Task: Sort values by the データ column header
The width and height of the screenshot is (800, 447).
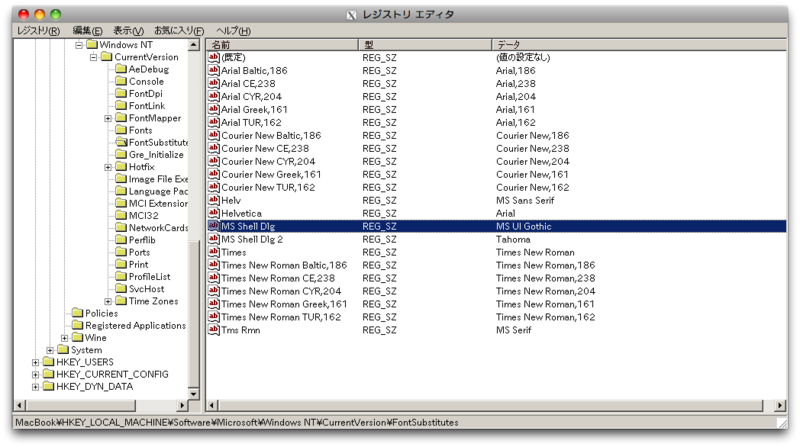Action: [639, 45]
